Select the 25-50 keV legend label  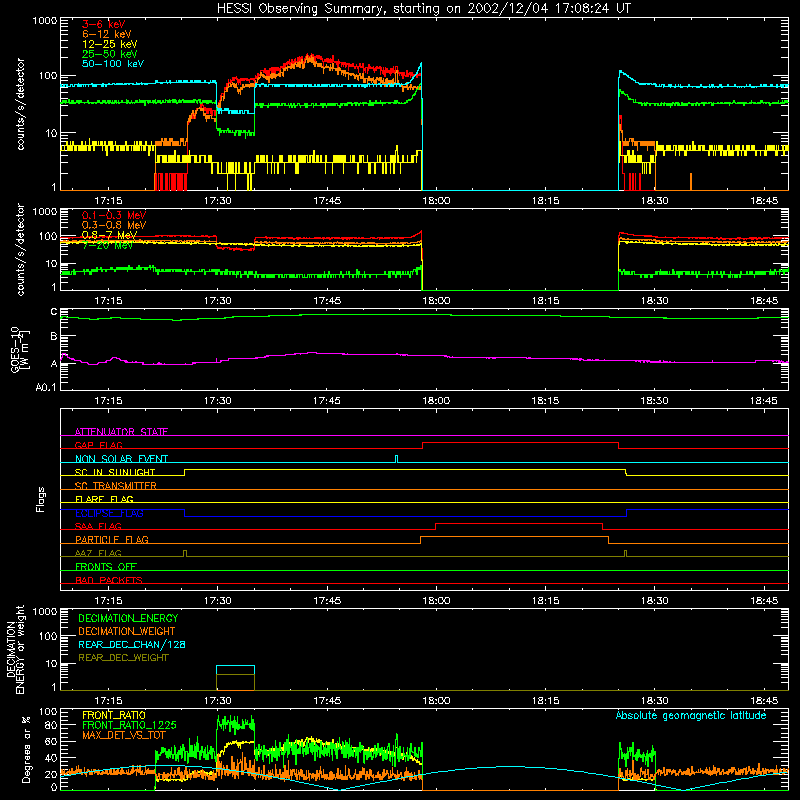tap(110, 54)
